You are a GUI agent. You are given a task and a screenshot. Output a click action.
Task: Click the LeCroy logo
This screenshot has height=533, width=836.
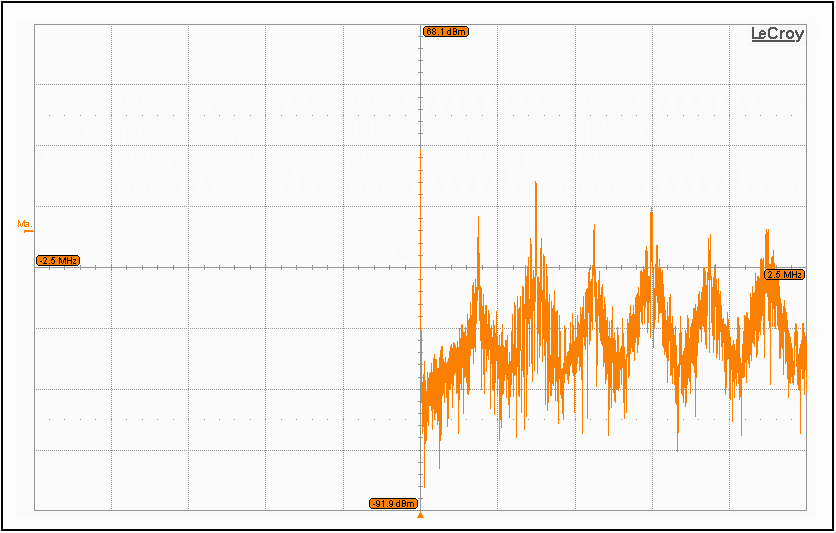pos(777,34)
